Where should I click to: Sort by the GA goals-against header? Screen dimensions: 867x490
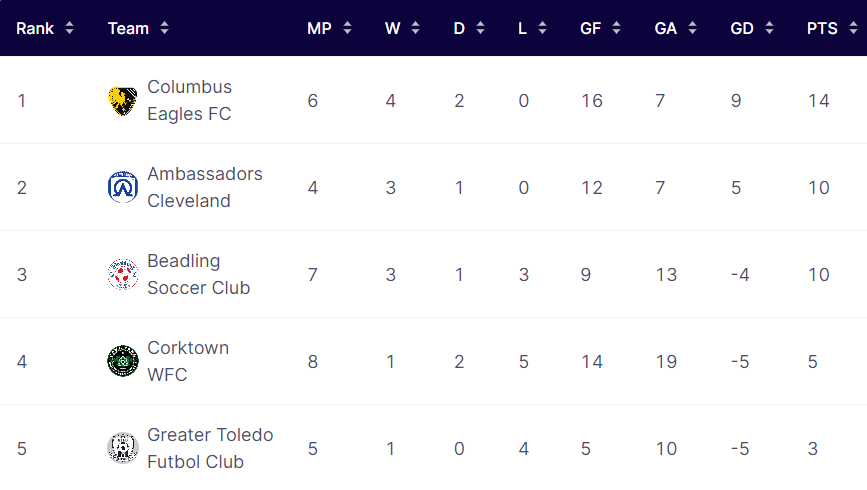(x=665, y=28)
